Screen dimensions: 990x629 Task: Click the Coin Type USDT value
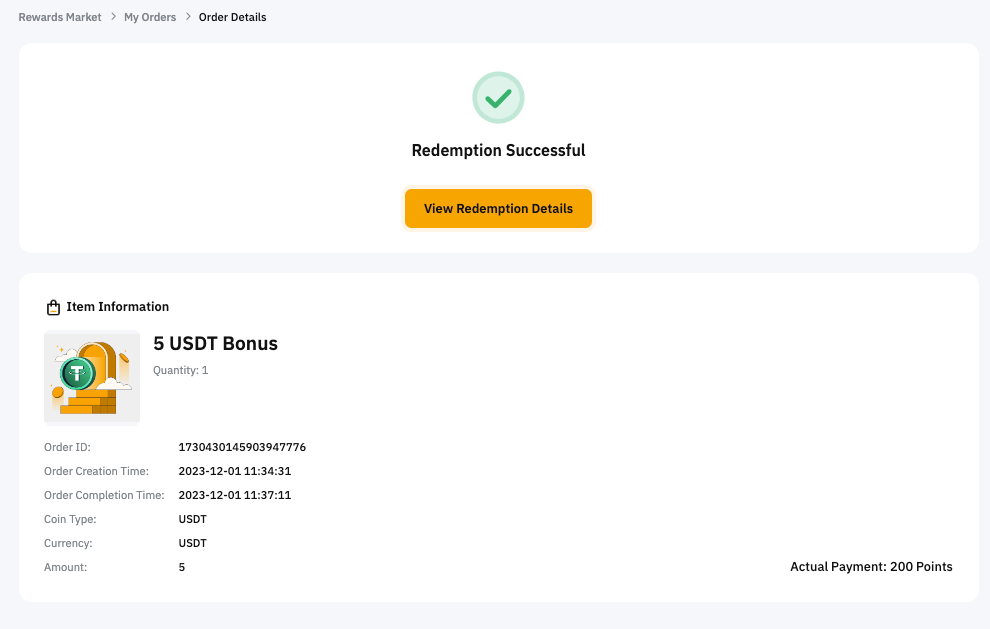[192, 519]
